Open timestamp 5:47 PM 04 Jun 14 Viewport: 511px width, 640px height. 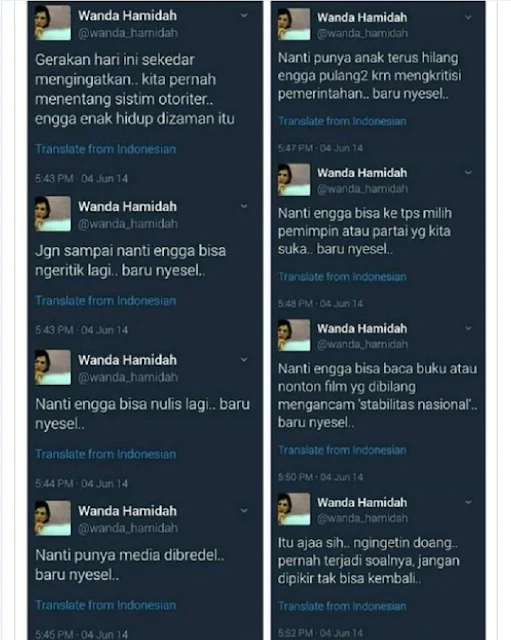(x=320, y=148)
